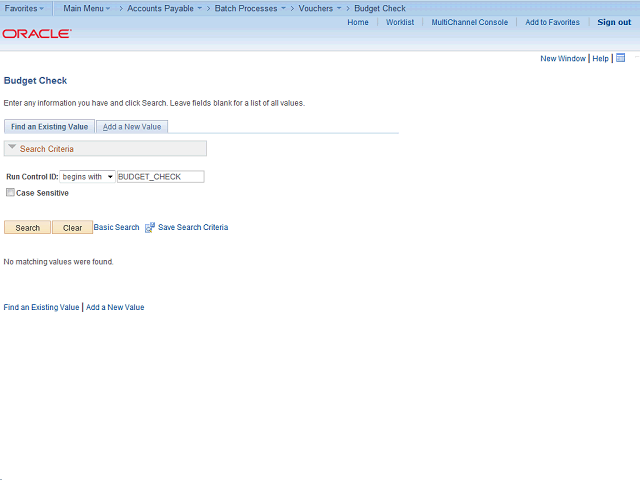Click the personalize page icon beside Help

[620, 58]
